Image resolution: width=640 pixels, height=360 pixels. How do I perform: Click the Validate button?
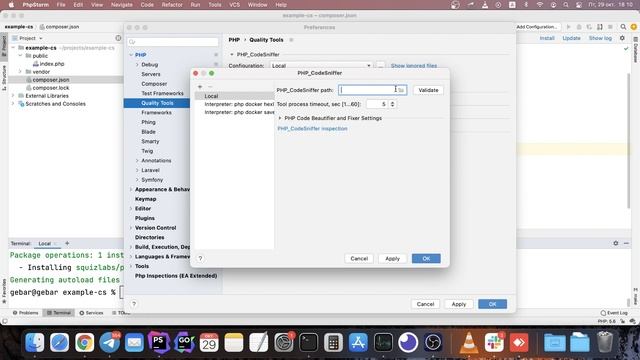click(428, 90)
